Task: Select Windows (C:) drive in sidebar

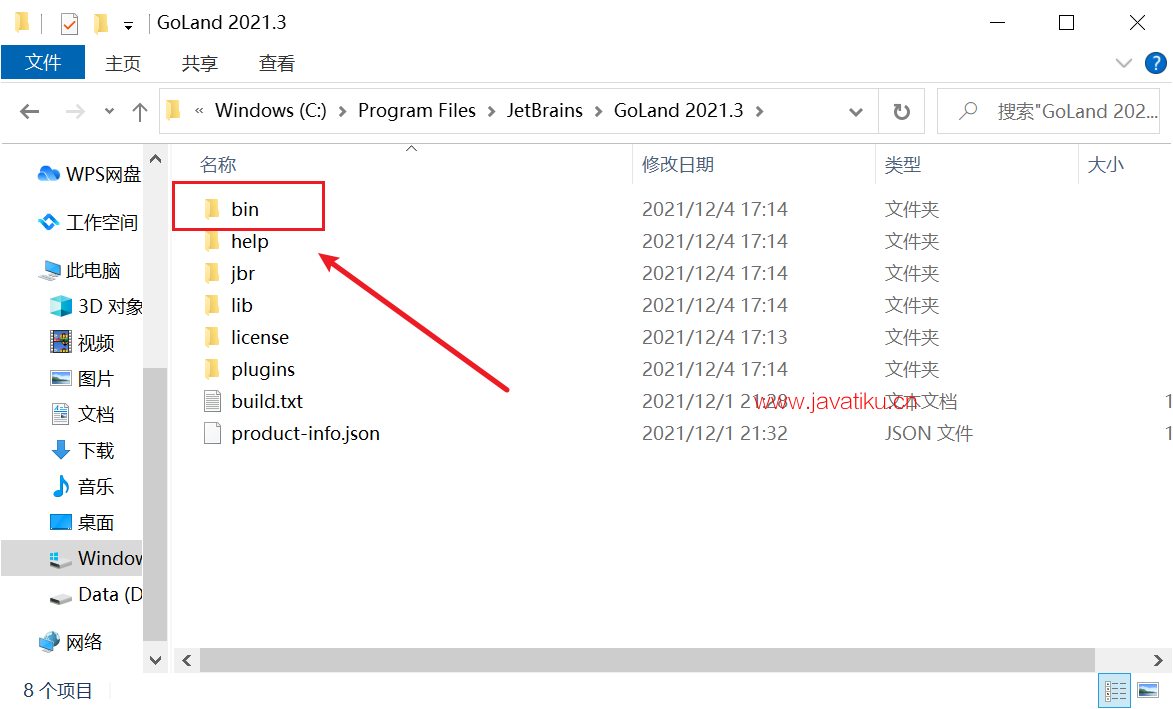Action: pos(72,558)
